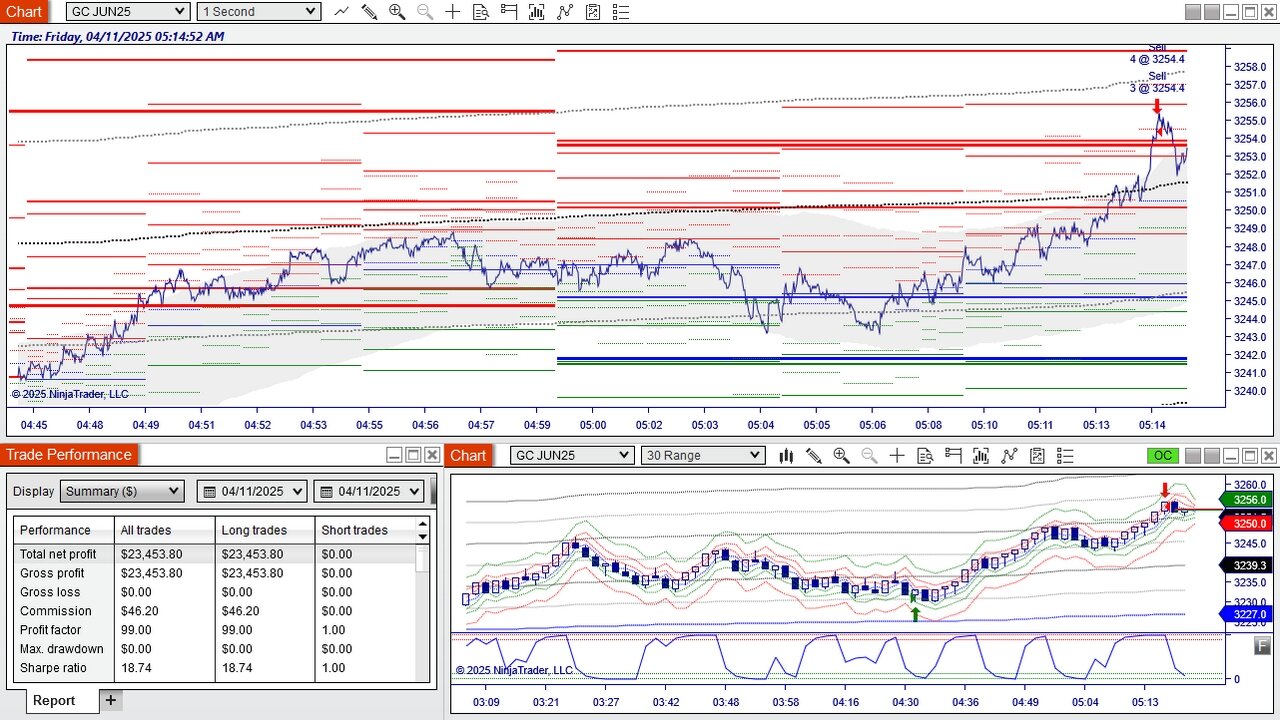Image resolution: width=1280 pixels, height=720 pixels.
Task: Open chart style icon in 1 Second chart
Action: click(x=342, y=11)
